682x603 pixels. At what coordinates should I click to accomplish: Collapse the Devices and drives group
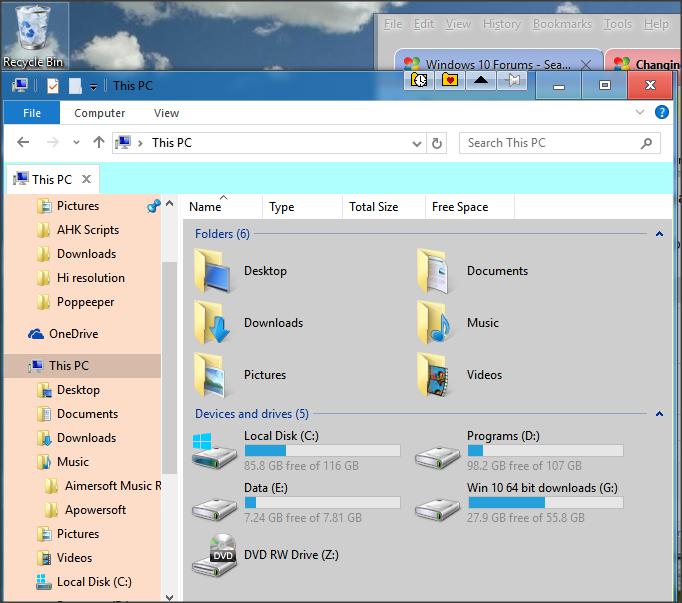659,414
